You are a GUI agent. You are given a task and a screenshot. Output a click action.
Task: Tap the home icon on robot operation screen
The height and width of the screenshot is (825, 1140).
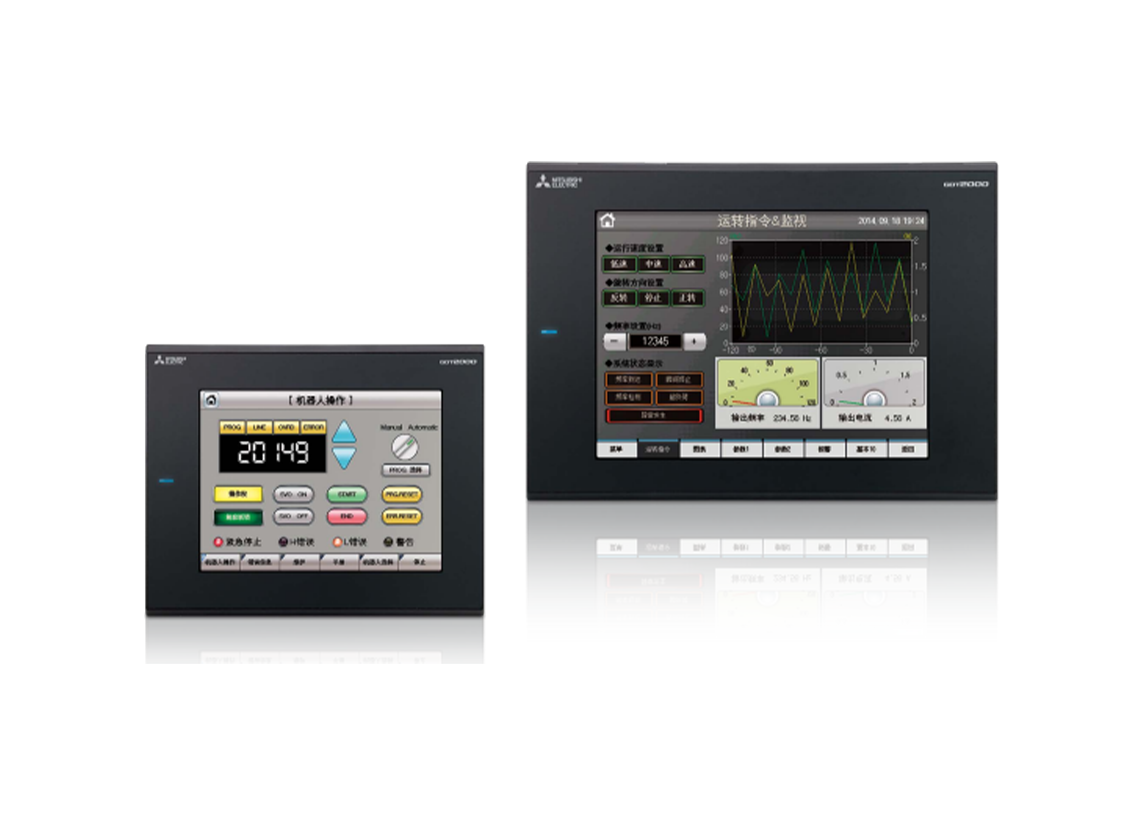coord(211,401)
